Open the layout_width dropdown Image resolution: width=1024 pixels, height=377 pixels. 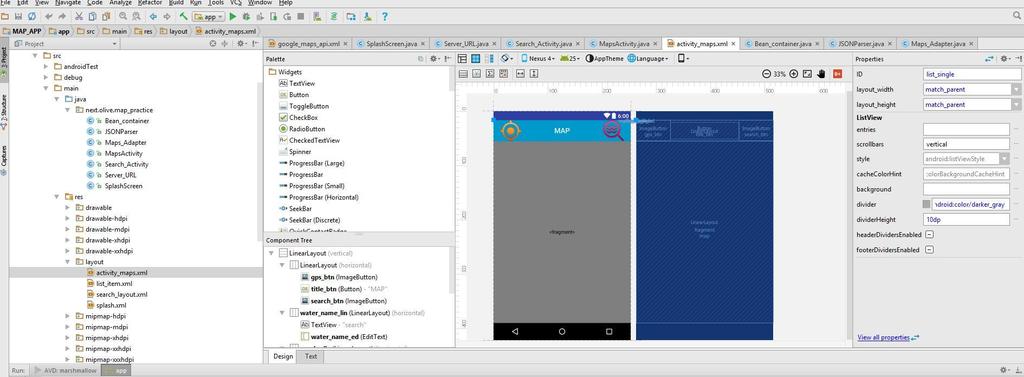pos(1016,90)
